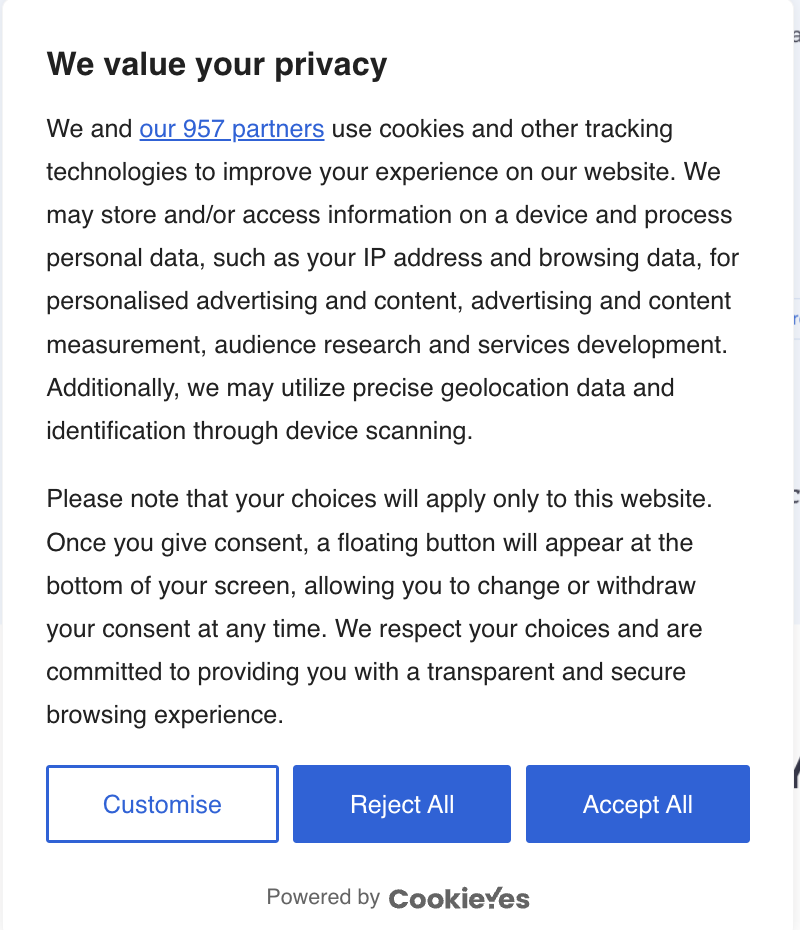Click the partners link in first paragraph

click(x=232, y=129)
